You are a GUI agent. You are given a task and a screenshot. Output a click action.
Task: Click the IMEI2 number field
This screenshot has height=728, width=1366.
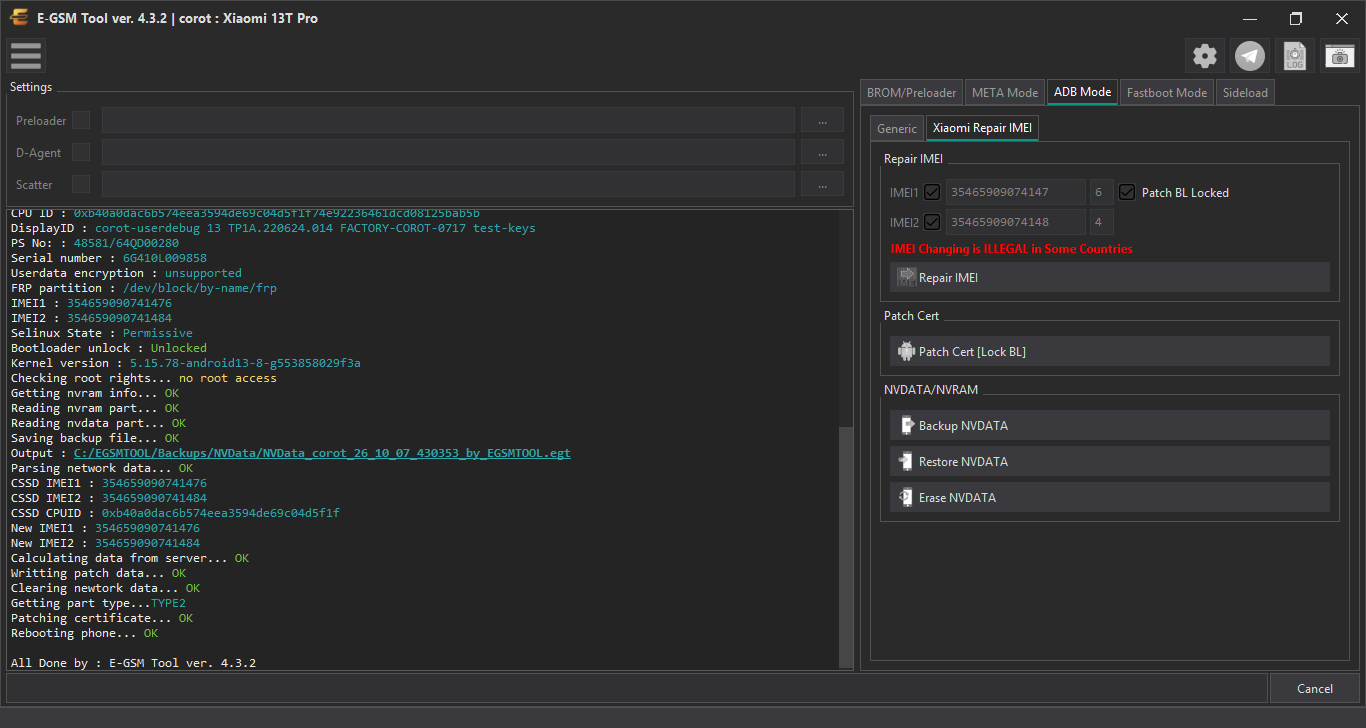coord(1016,222)
